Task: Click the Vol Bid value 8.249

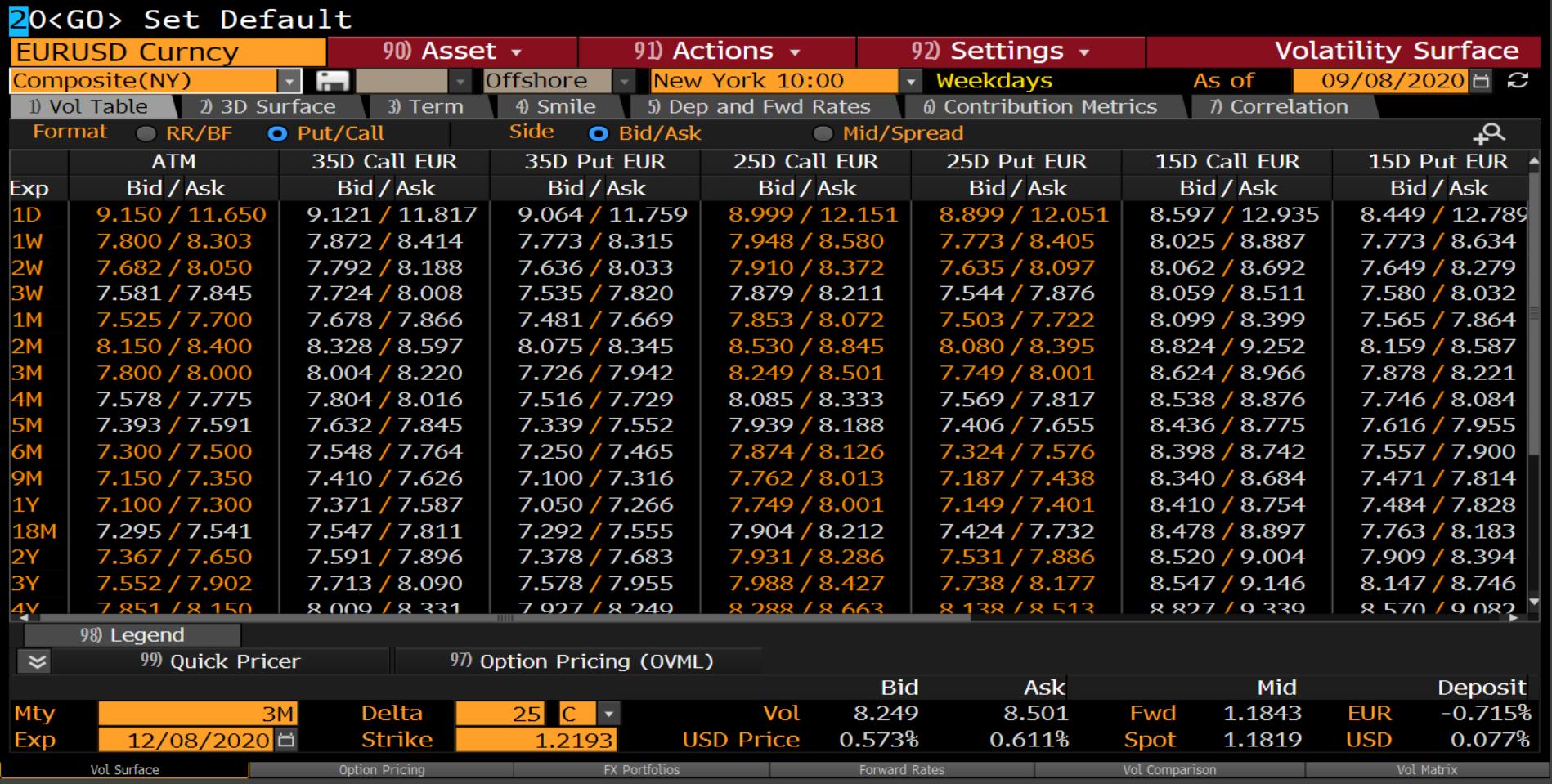Action: click(886, 714)
